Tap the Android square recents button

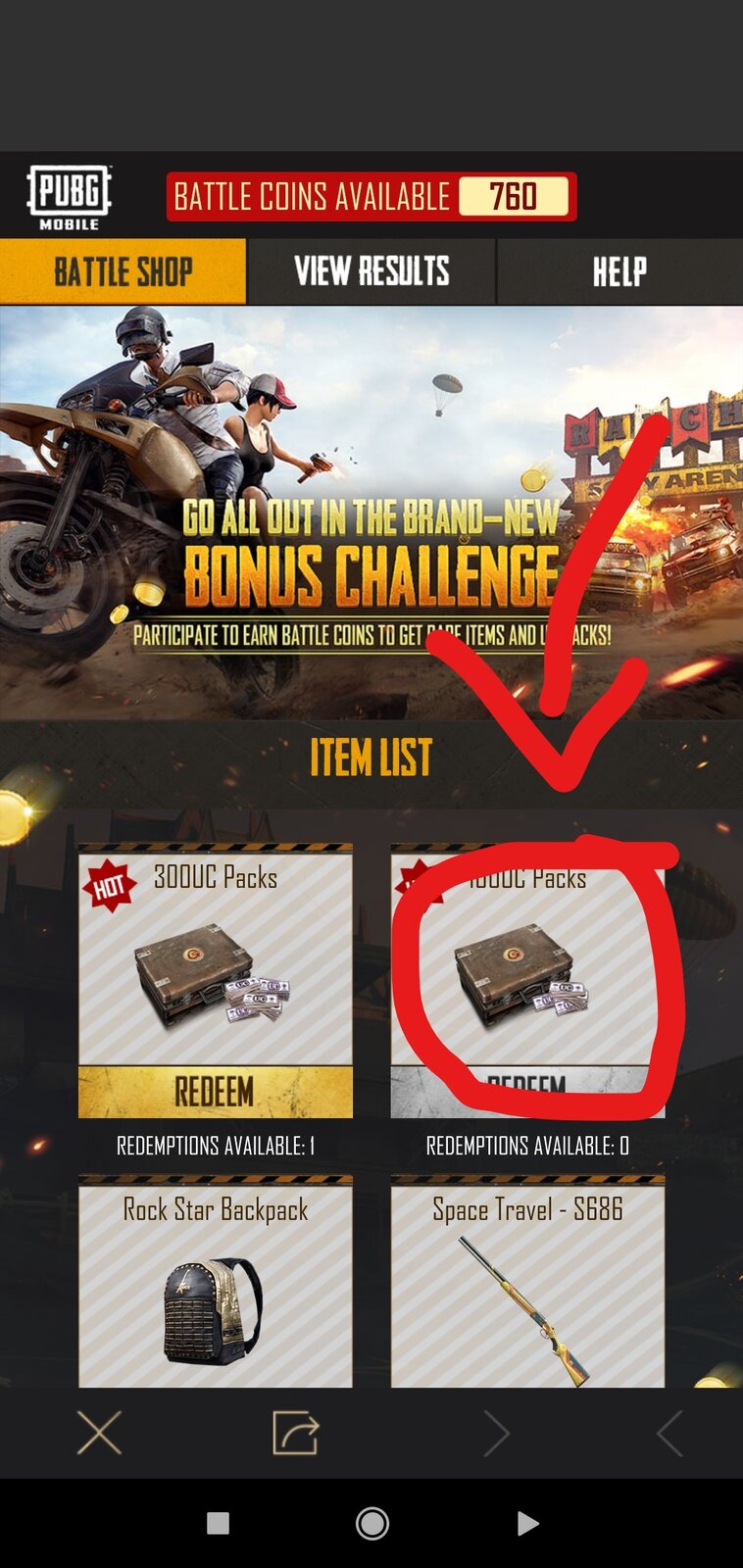[x=218, y=1523]
